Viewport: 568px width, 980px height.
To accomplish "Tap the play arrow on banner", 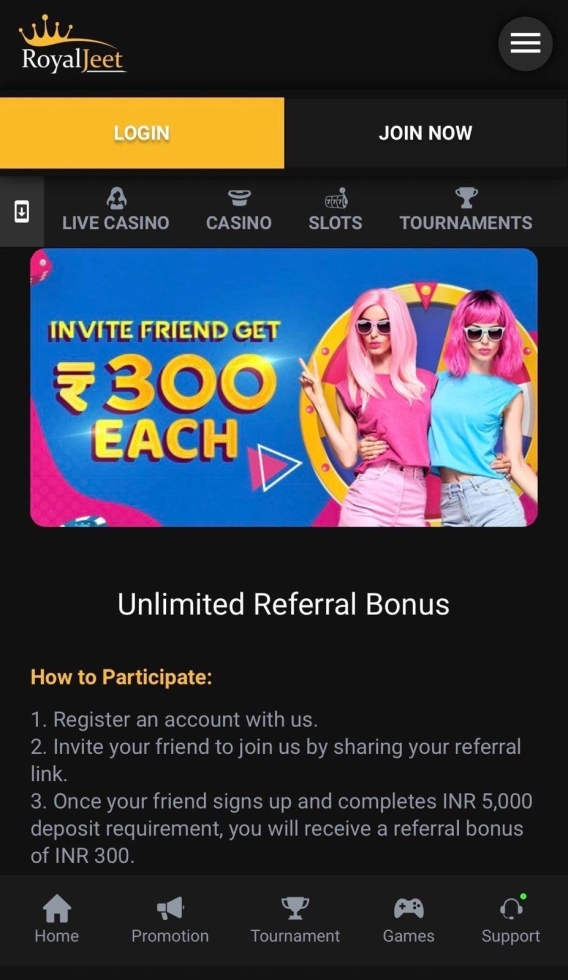I will pyautogui.click(x=274, y=467).
